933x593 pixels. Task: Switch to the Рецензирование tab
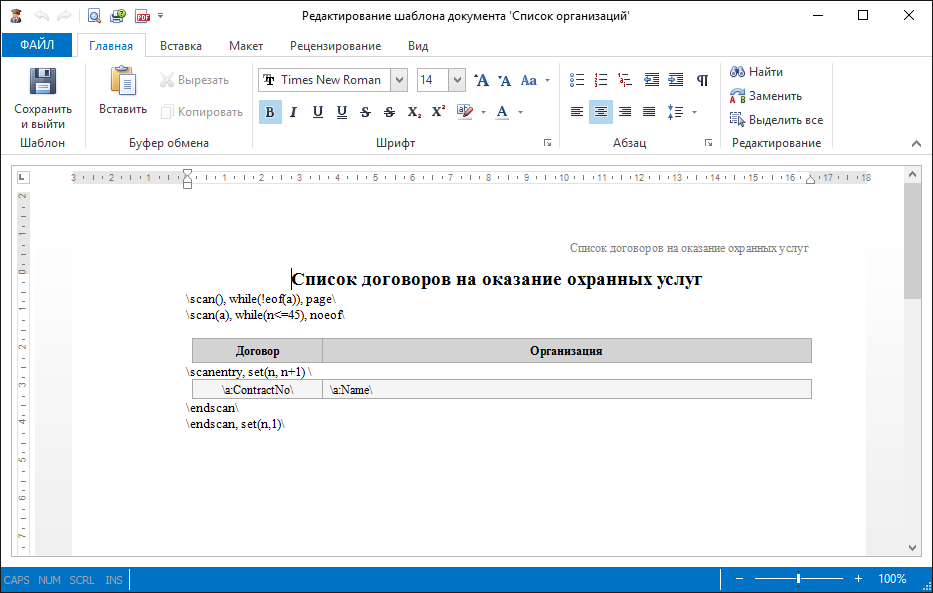pos(336,46)
